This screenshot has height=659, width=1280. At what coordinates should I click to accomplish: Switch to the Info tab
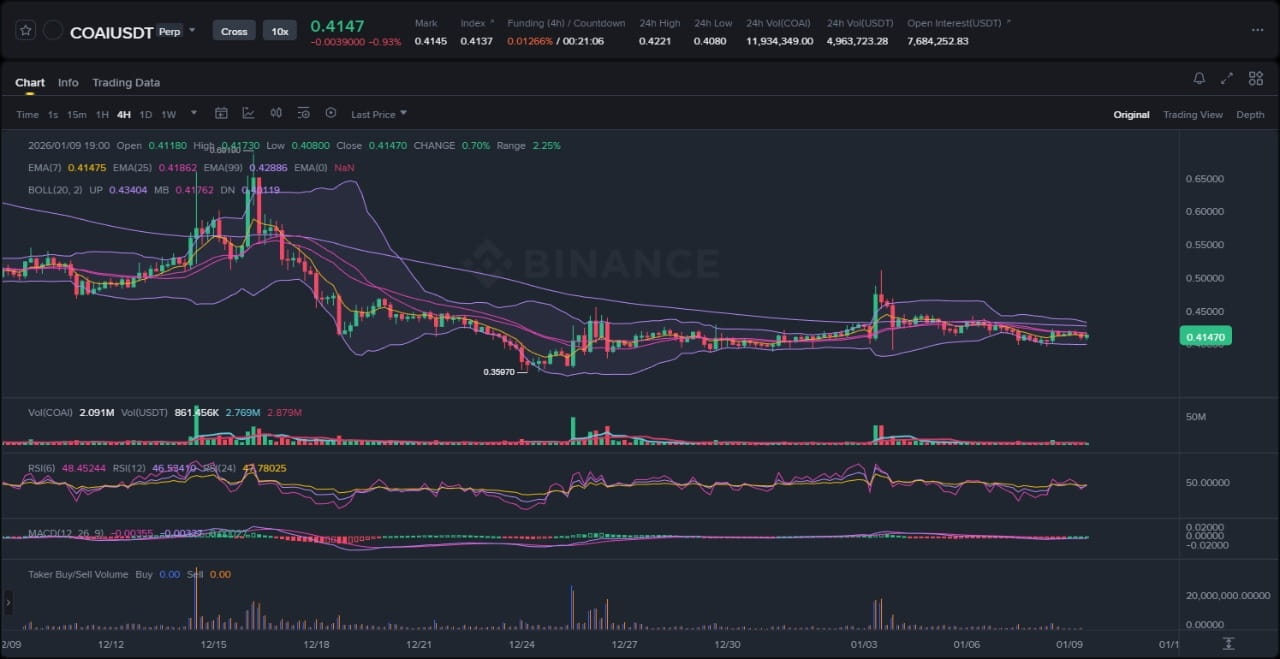coord(68,83)
